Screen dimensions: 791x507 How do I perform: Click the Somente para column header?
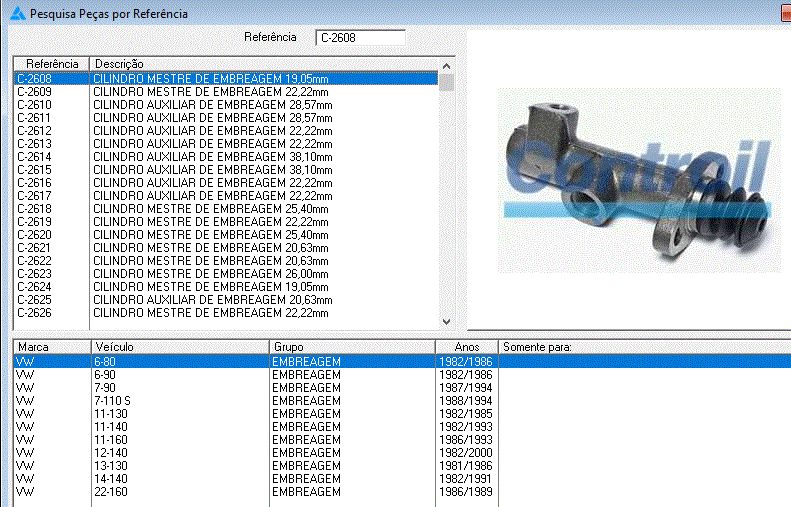(640, 347)
